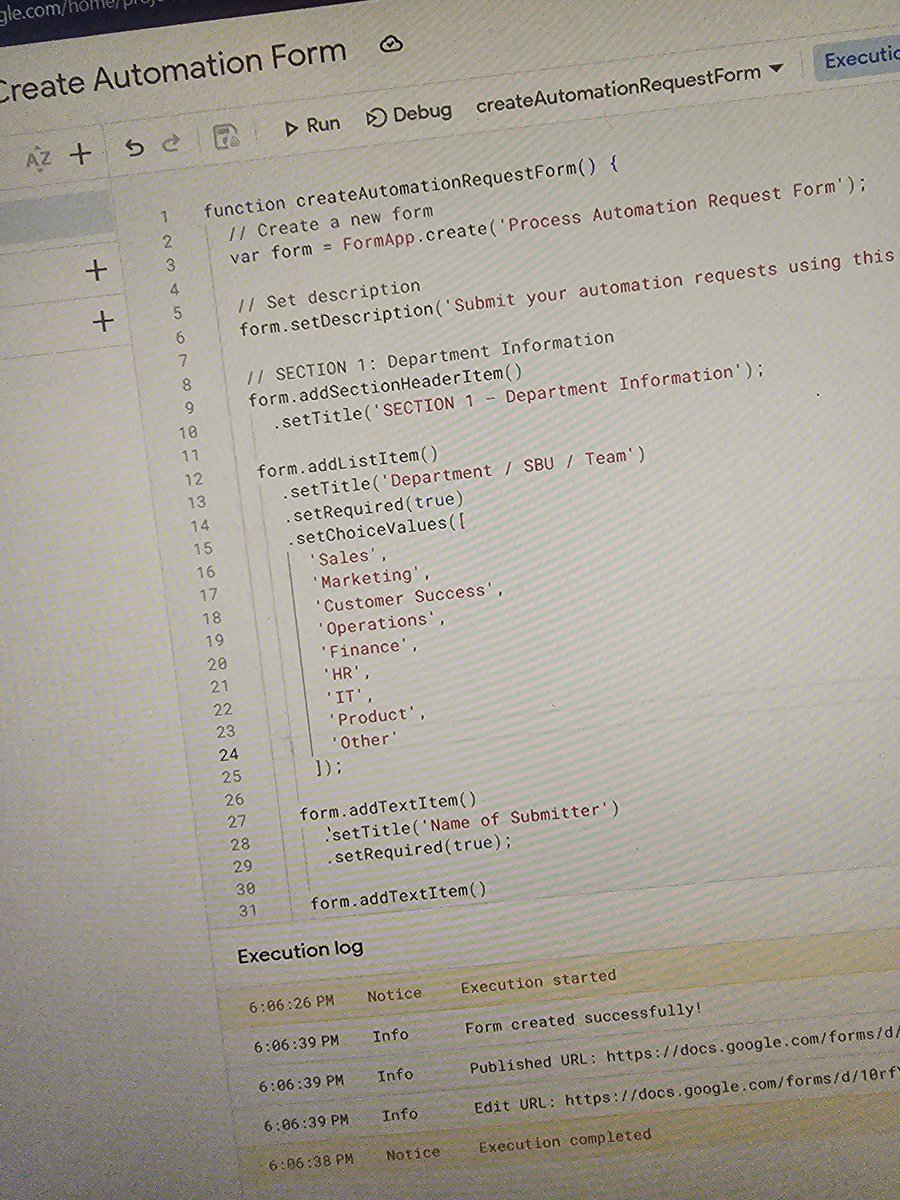Click the 'HR' choice value
The height and width of the screenshot is (1200, 900).
[347, 673]
